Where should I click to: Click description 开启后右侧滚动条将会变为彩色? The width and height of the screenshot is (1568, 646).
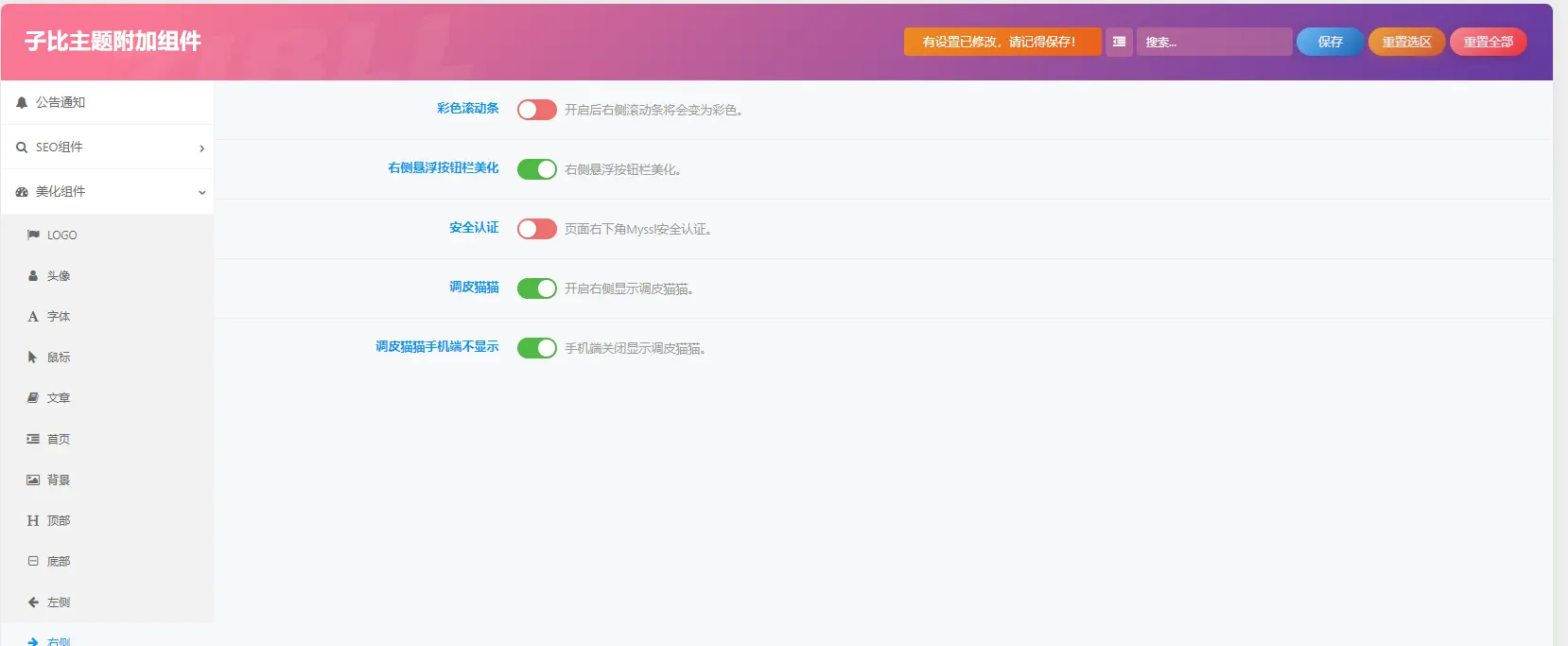click(653, 110)
